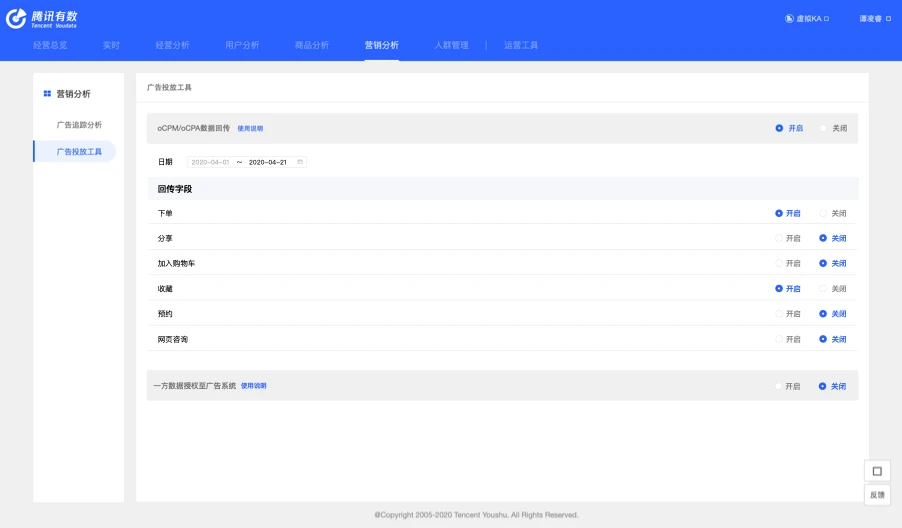Image resolution: width=902 pixels, height=528 pixels.
Task: Switch to the 经营总览 tab
Action: (50, 45)
